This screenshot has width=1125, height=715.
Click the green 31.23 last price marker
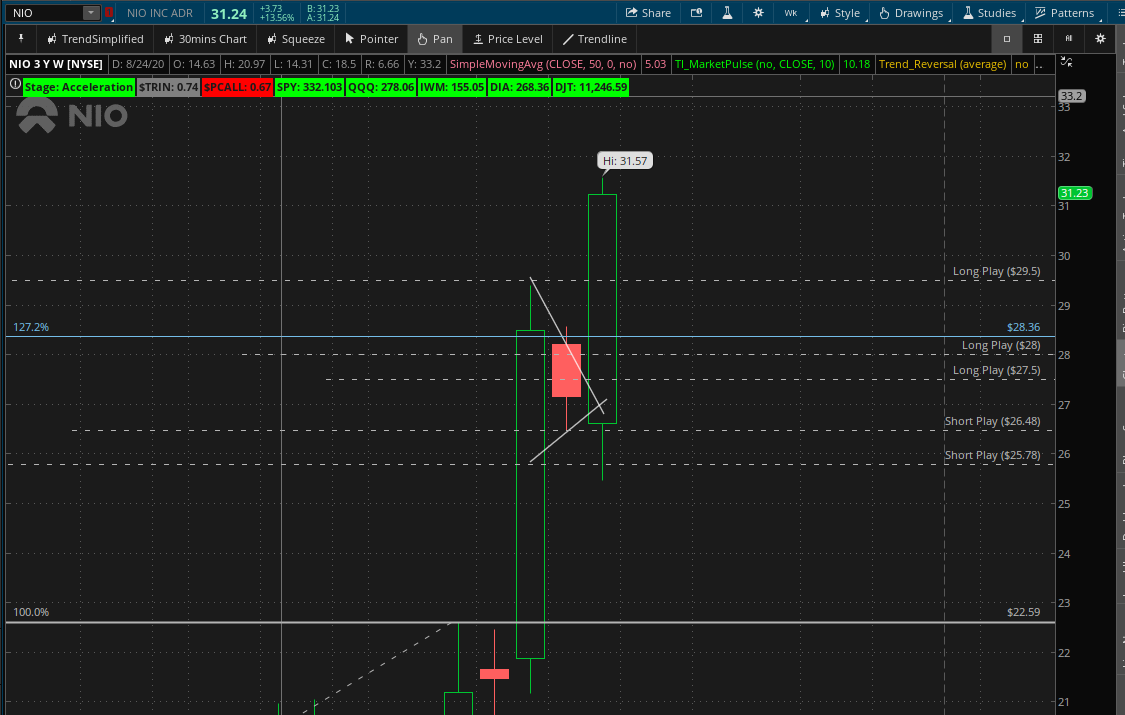pyautogui.click(x=1075, y=193)
